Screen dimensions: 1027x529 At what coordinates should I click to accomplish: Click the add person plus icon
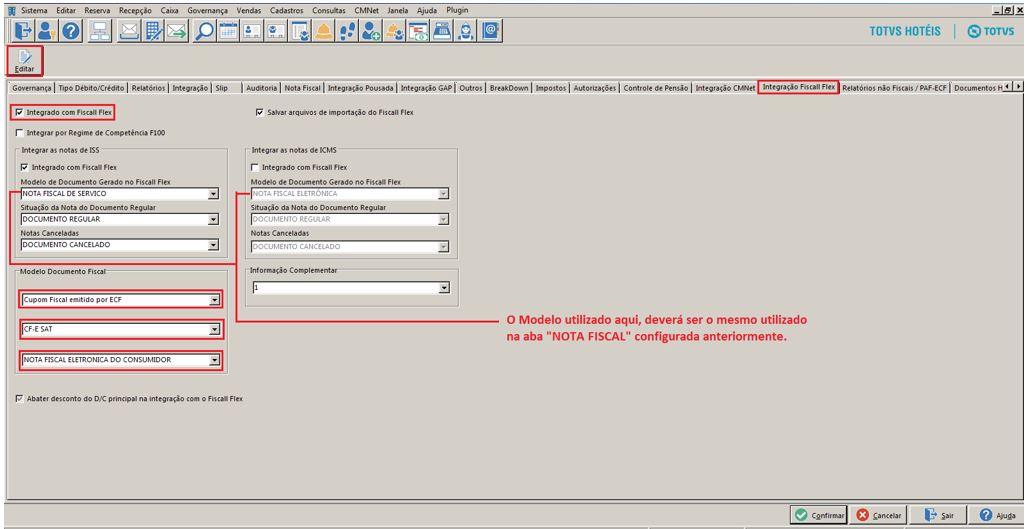tap(371, 31)
